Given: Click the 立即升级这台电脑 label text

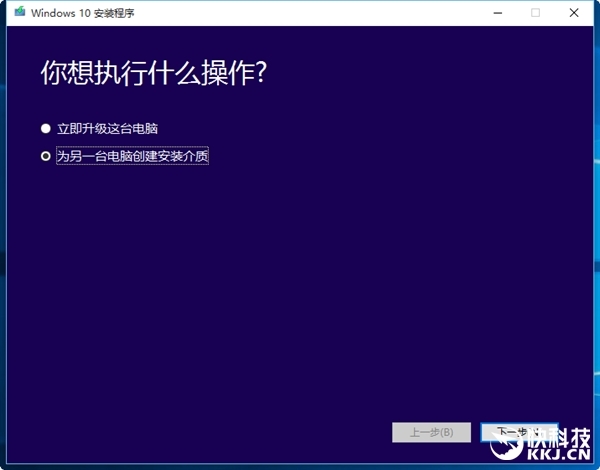Looking at the screenshot, I should click(107, 129).
